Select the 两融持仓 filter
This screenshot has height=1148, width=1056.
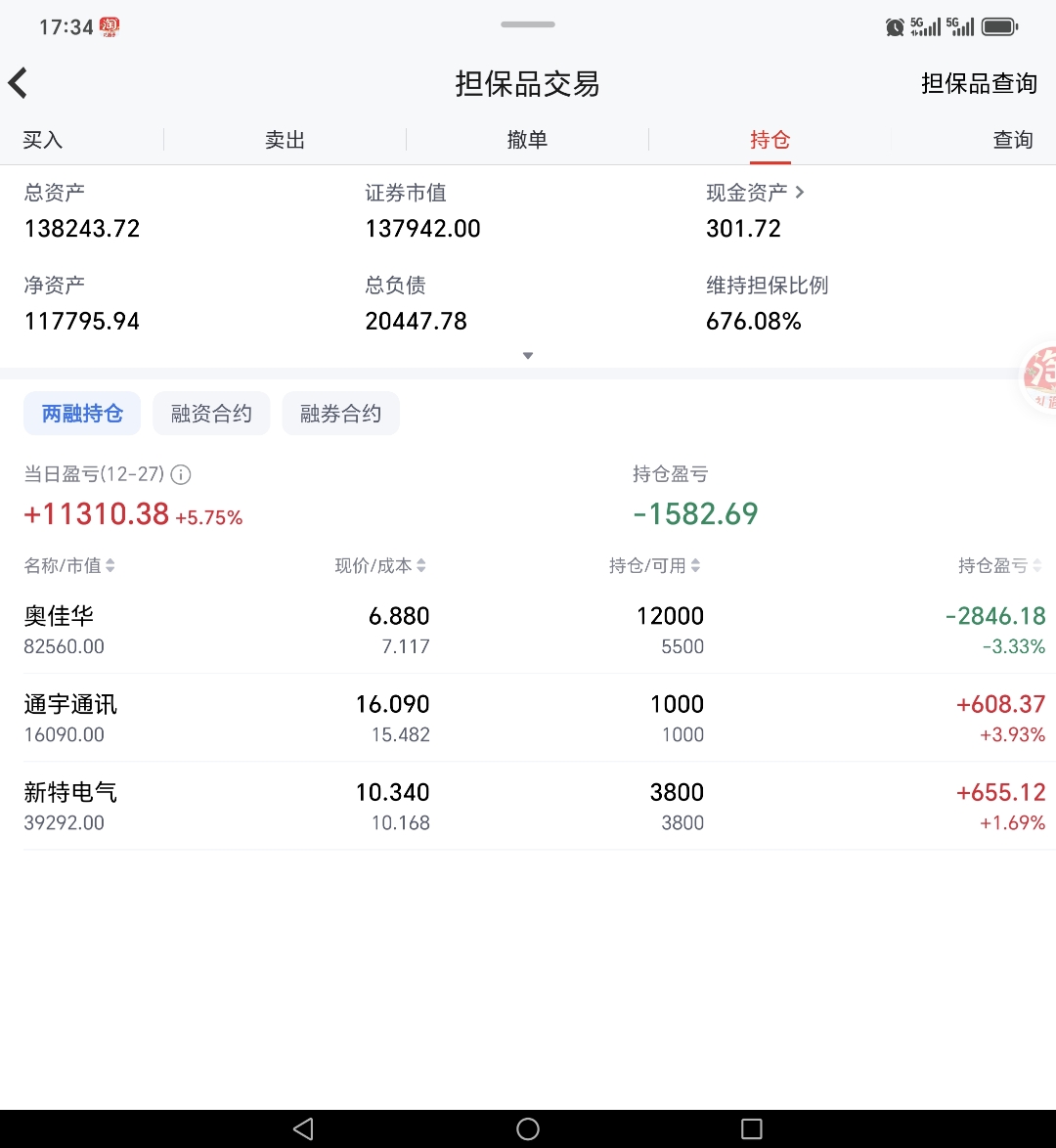click(82, 413)
